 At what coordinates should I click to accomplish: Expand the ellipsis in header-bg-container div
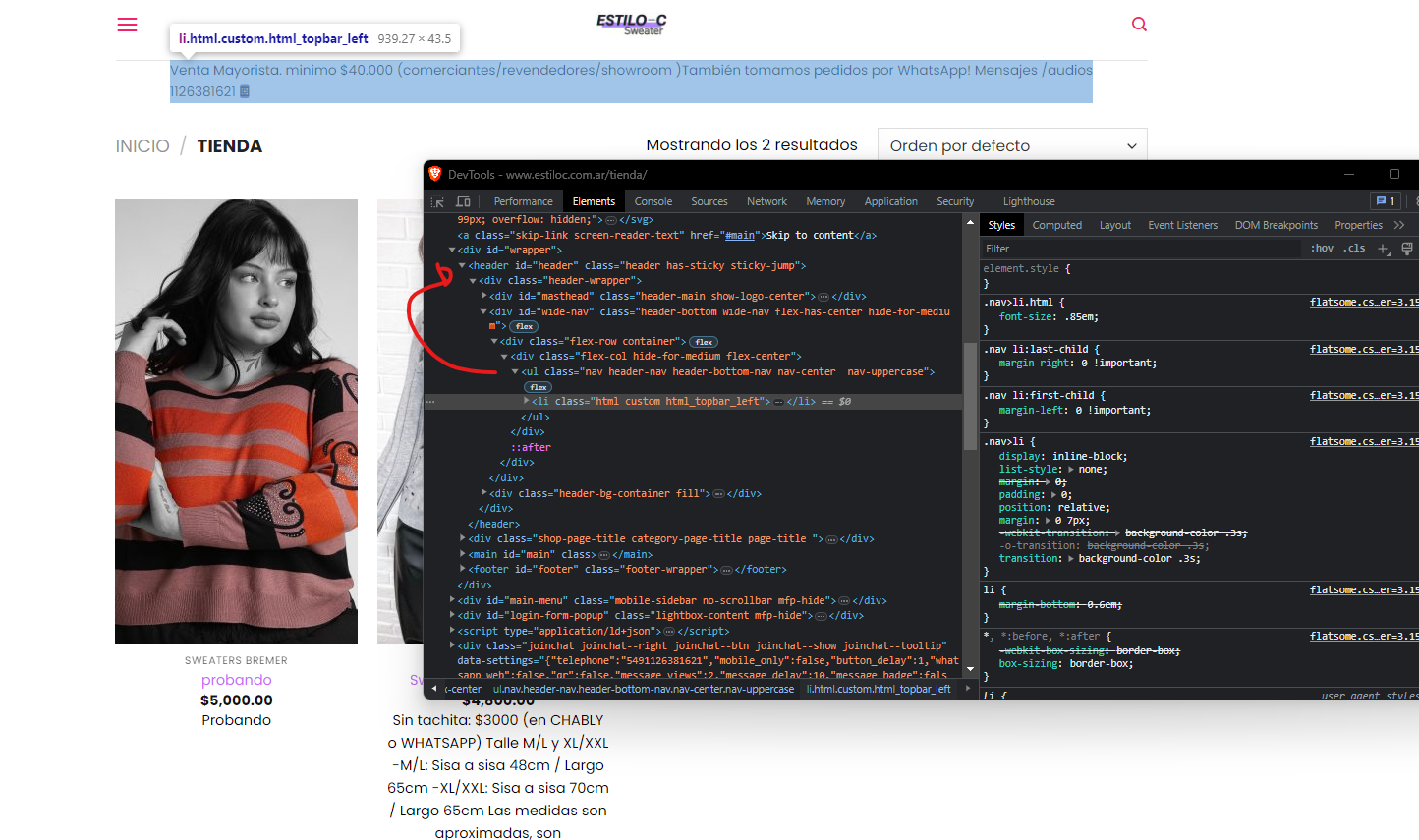(x=718, y=494)
